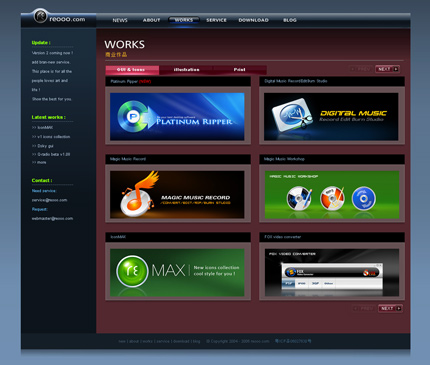Click the film disc icon in Music Workshop
This screenshot has height=365, width=430.
[x=299, y=198]
